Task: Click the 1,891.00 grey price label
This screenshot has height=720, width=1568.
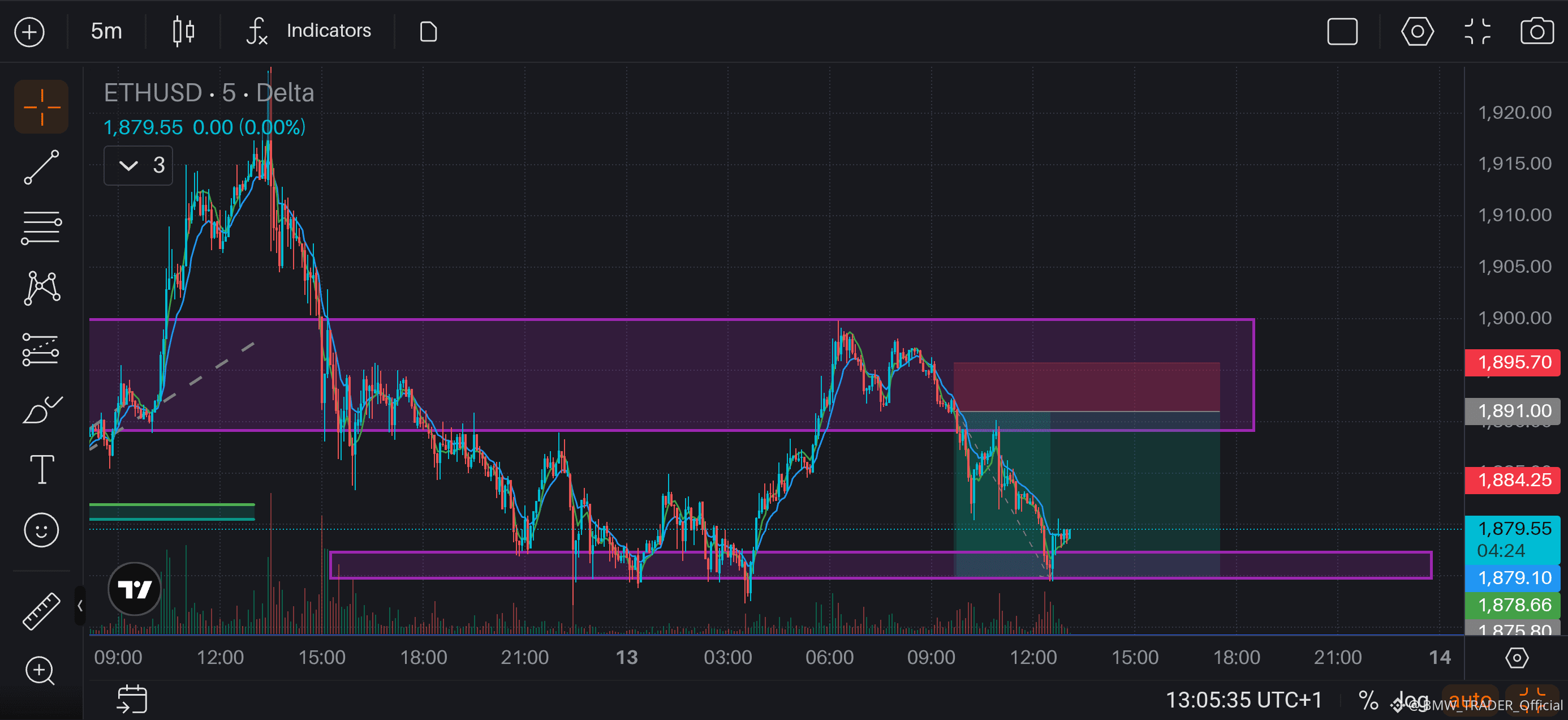Action: (1513, 411)
